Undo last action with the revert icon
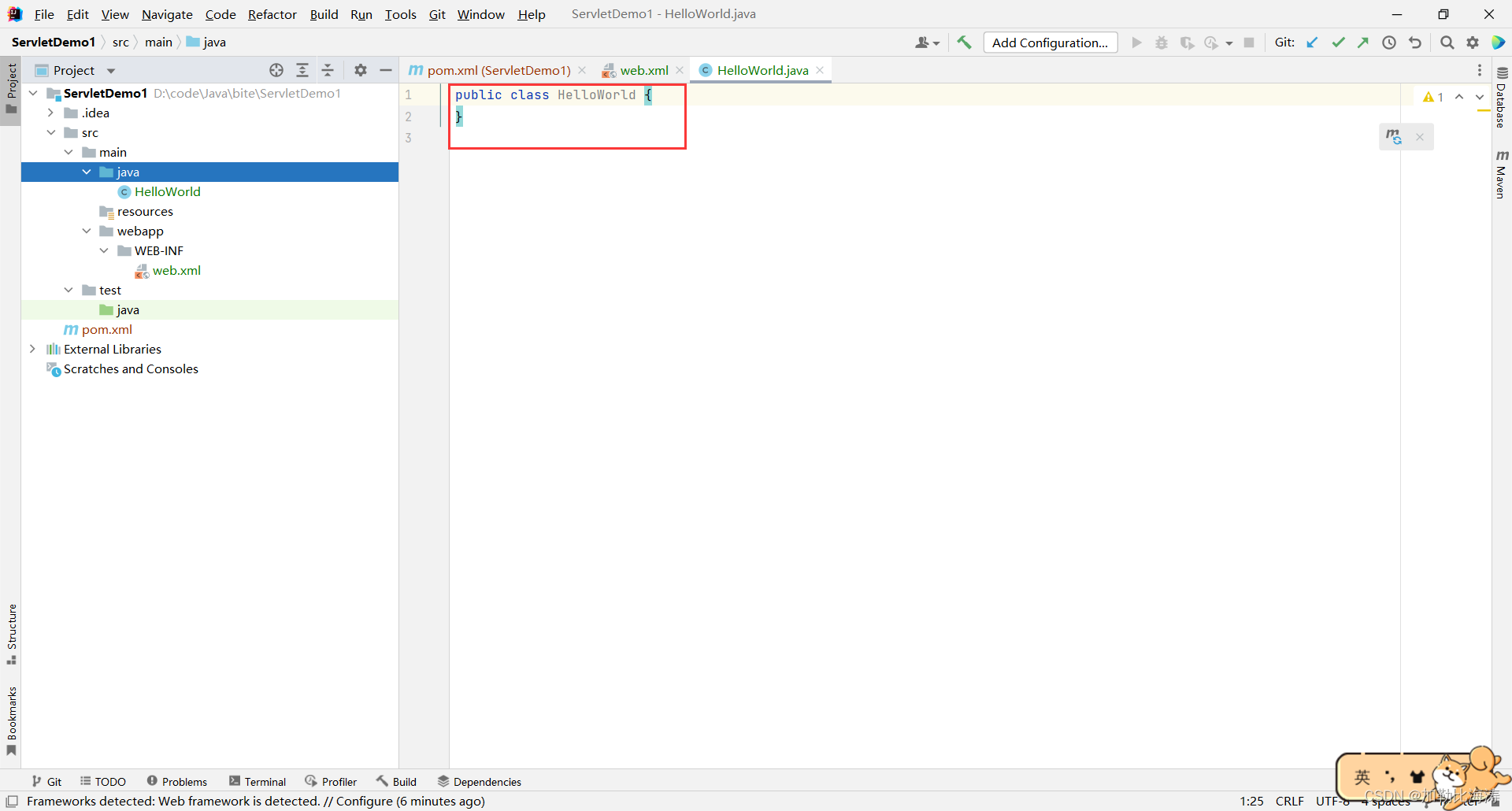Screen dimensions: 1512x811 pos(1415,43)
